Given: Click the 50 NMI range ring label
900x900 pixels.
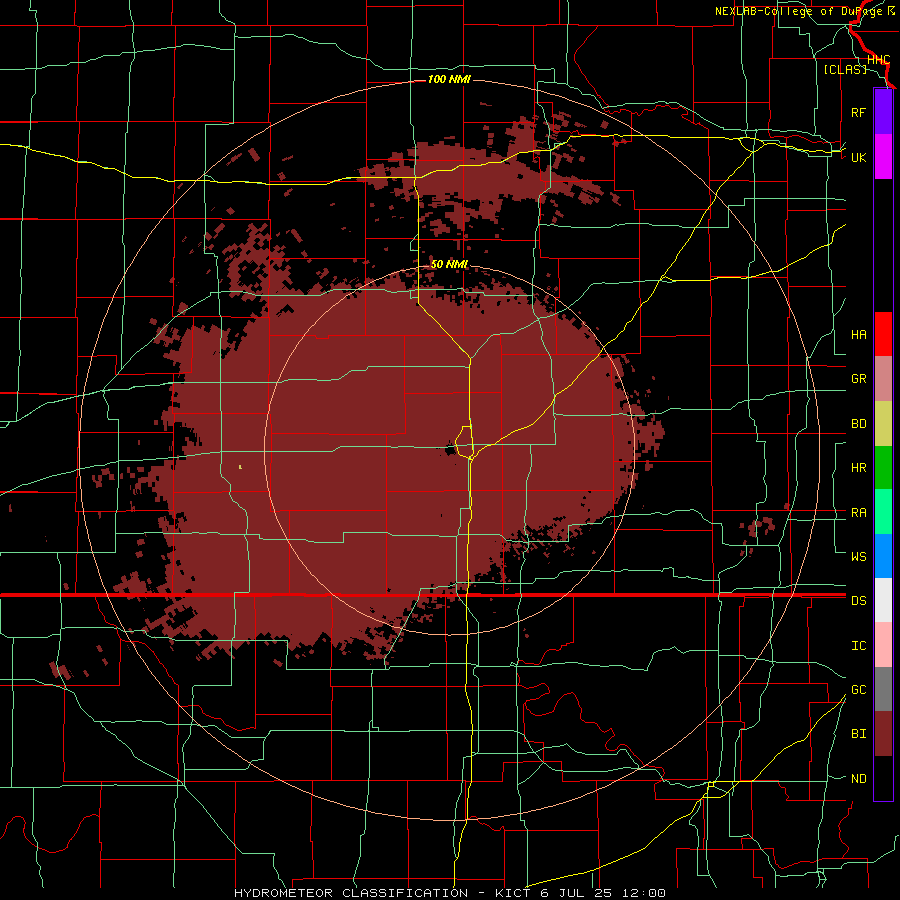Looking at the screenshot, I should [x=449, y=264].
